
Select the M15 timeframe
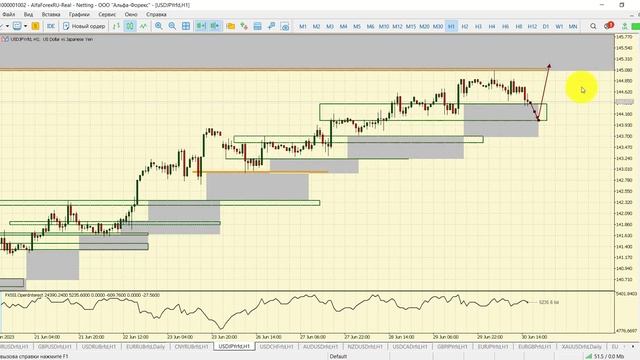click(x=411, y=26)
